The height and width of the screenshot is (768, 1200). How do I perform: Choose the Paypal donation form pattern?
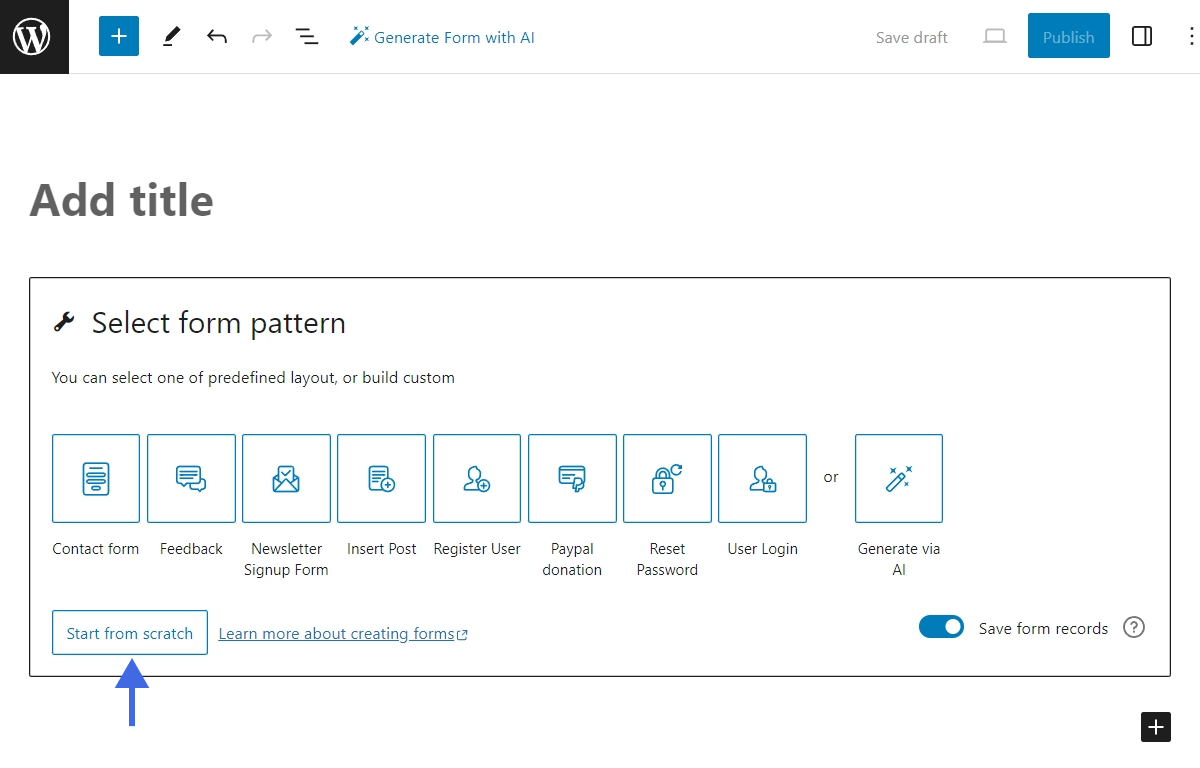click(x=571, y=478)
